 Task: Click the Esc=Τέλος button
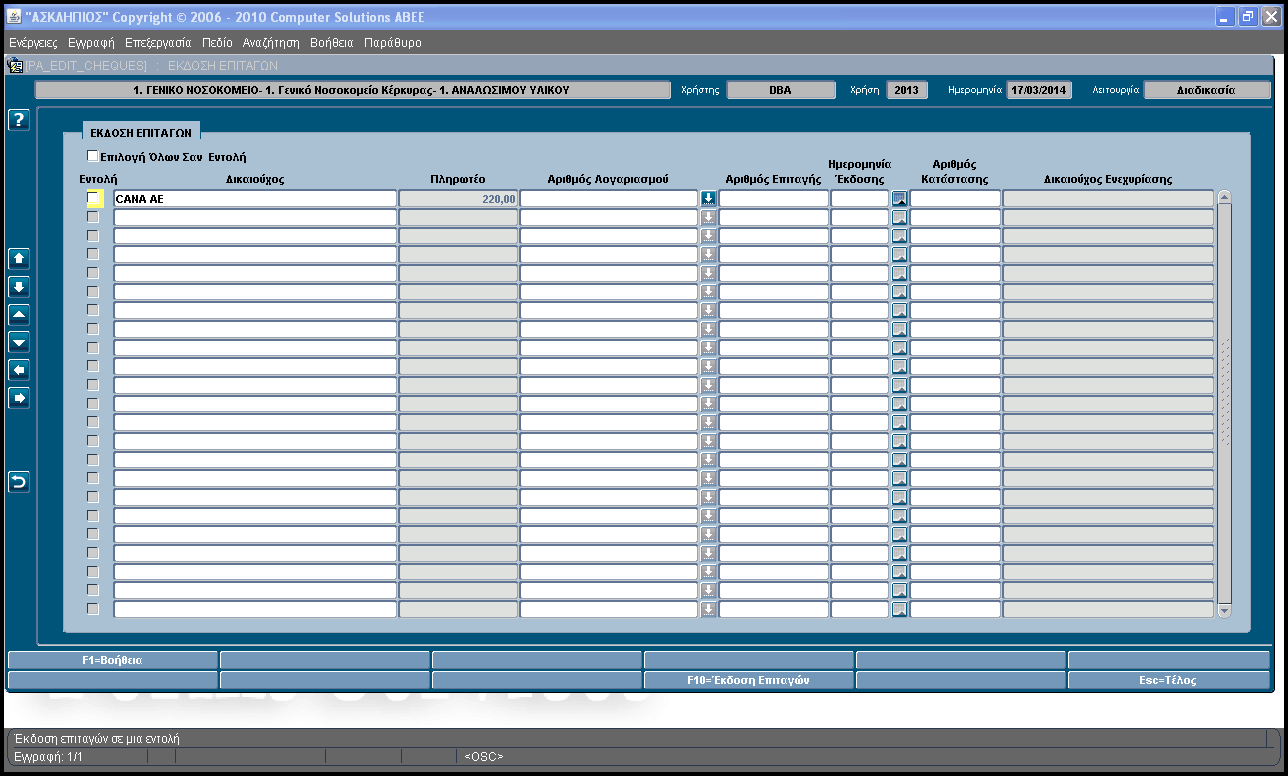coord(1168,680)
